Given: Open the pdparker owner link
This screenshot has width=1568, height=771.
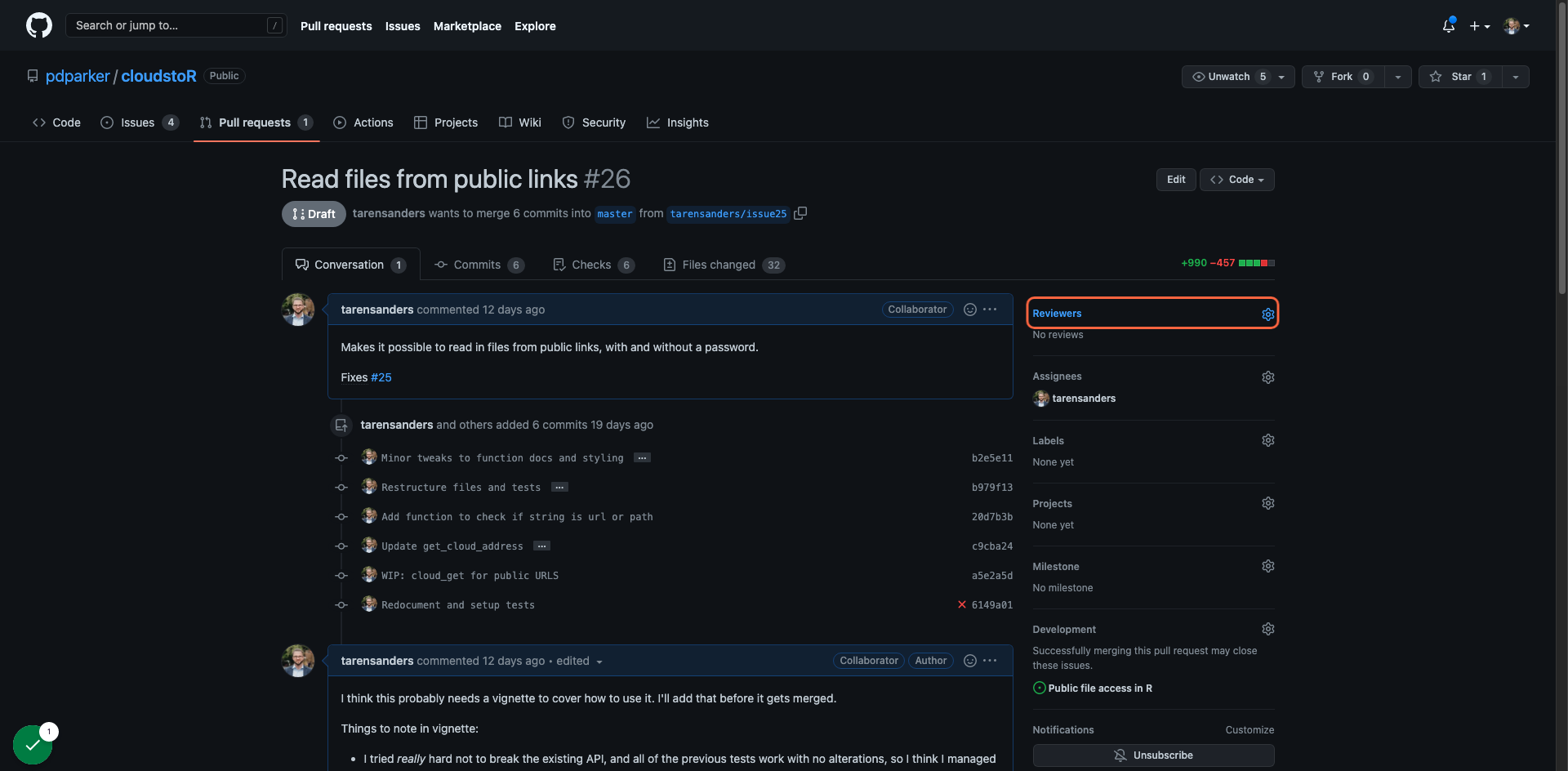Looking at the screenshot, I should [78, 76].
